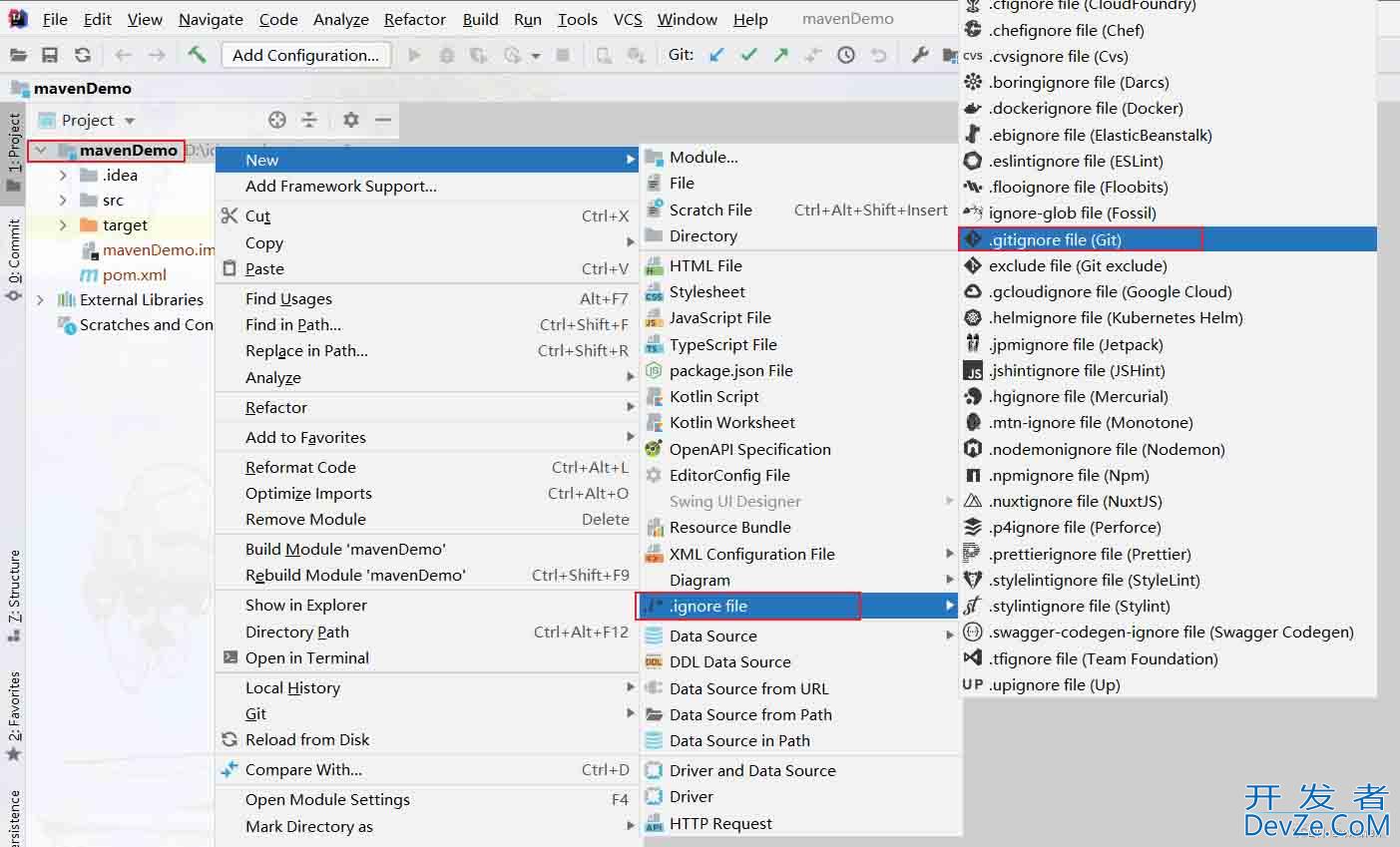1400x847 pixels.
Task: Hide the Project panel with minus icon
Action: point(382,120)
